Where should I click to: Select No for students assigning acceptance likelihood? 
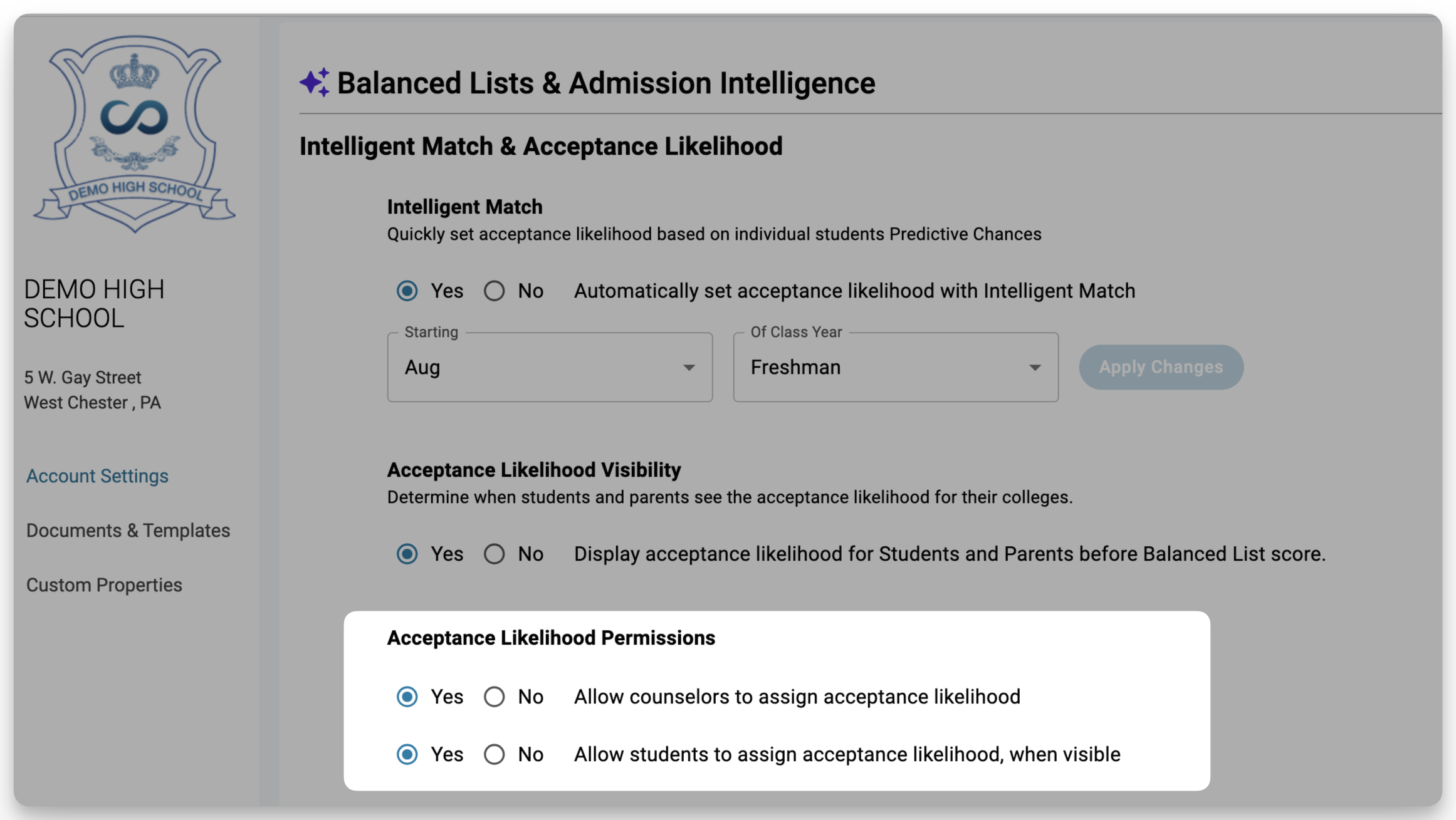click(494, 754)
